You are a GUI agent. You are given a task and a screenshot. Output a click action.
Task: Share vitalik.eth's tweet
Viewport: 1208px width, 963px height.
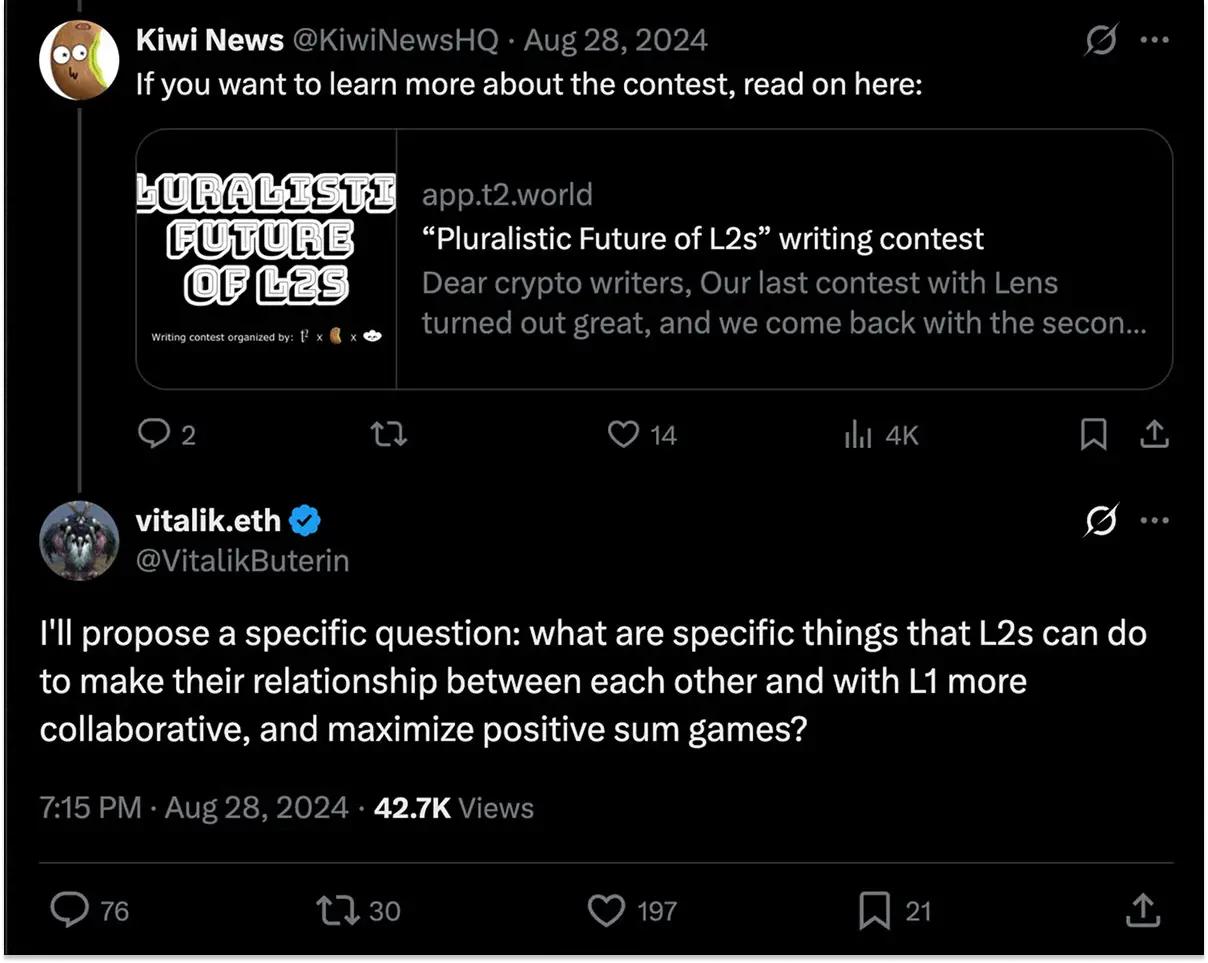[x=1142, y=909]
